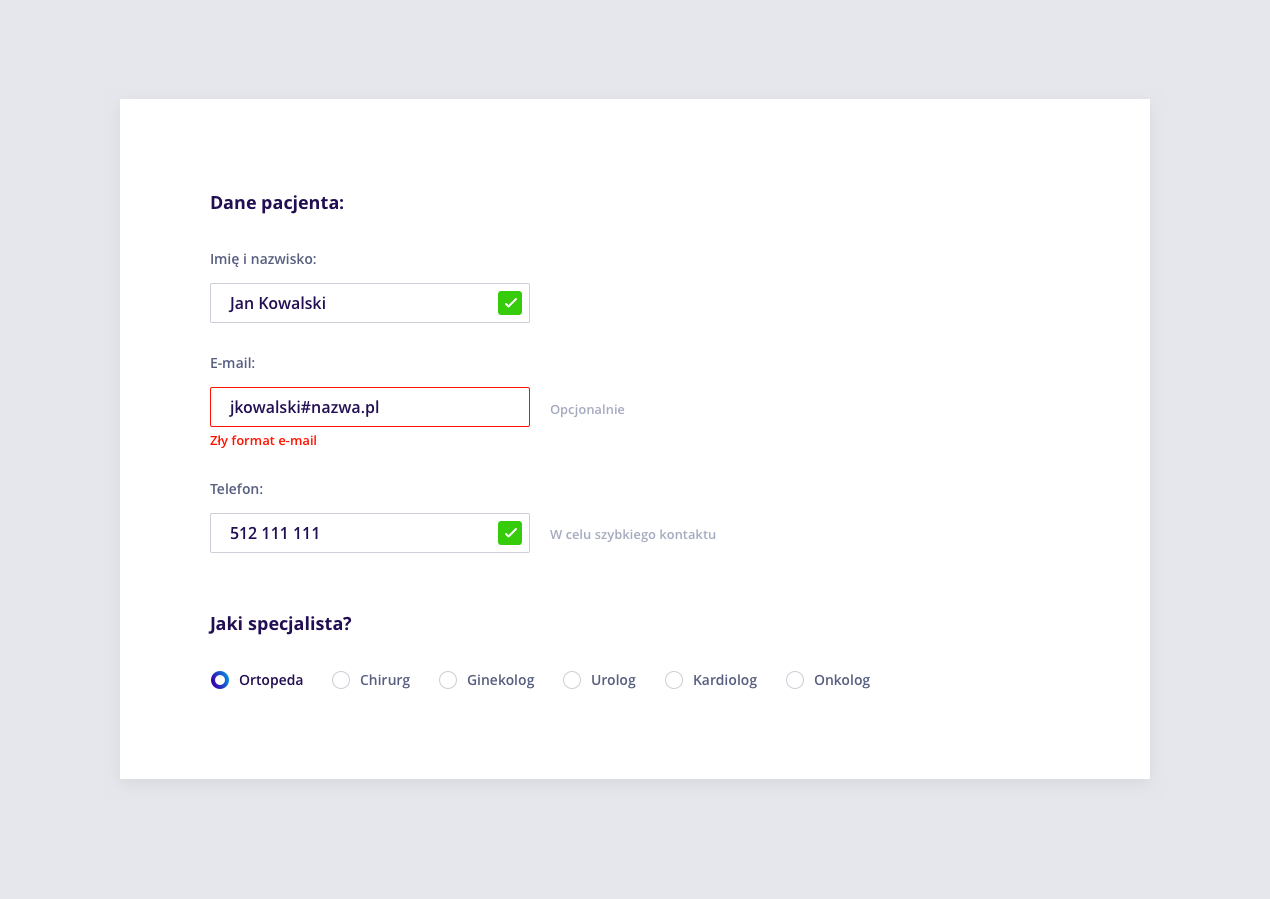The image size is (1270, 899).
Task: Click the green checkmark in the name field
Action: (510, 303)
